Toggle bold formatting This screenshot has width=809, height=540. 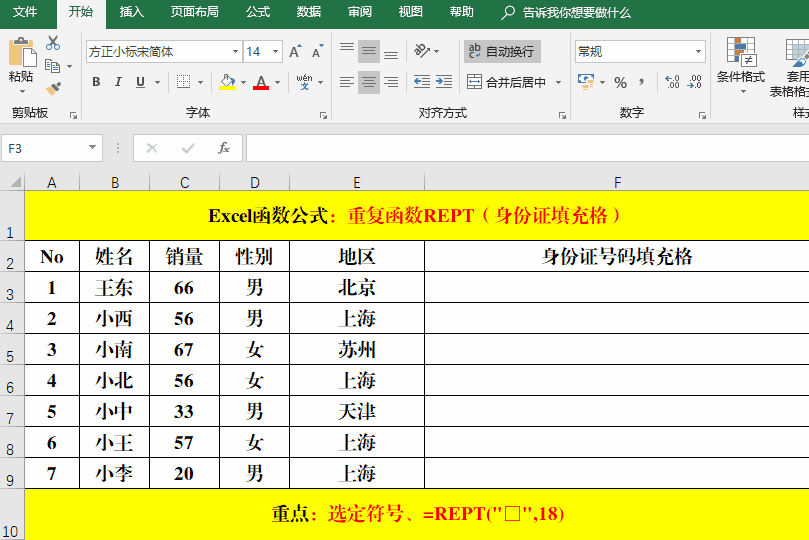pos(96,81)
